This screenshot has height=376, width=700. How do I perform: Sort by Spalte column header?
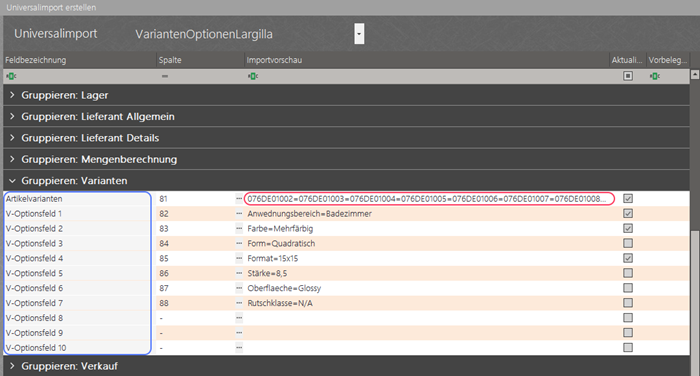pos(201,60)
